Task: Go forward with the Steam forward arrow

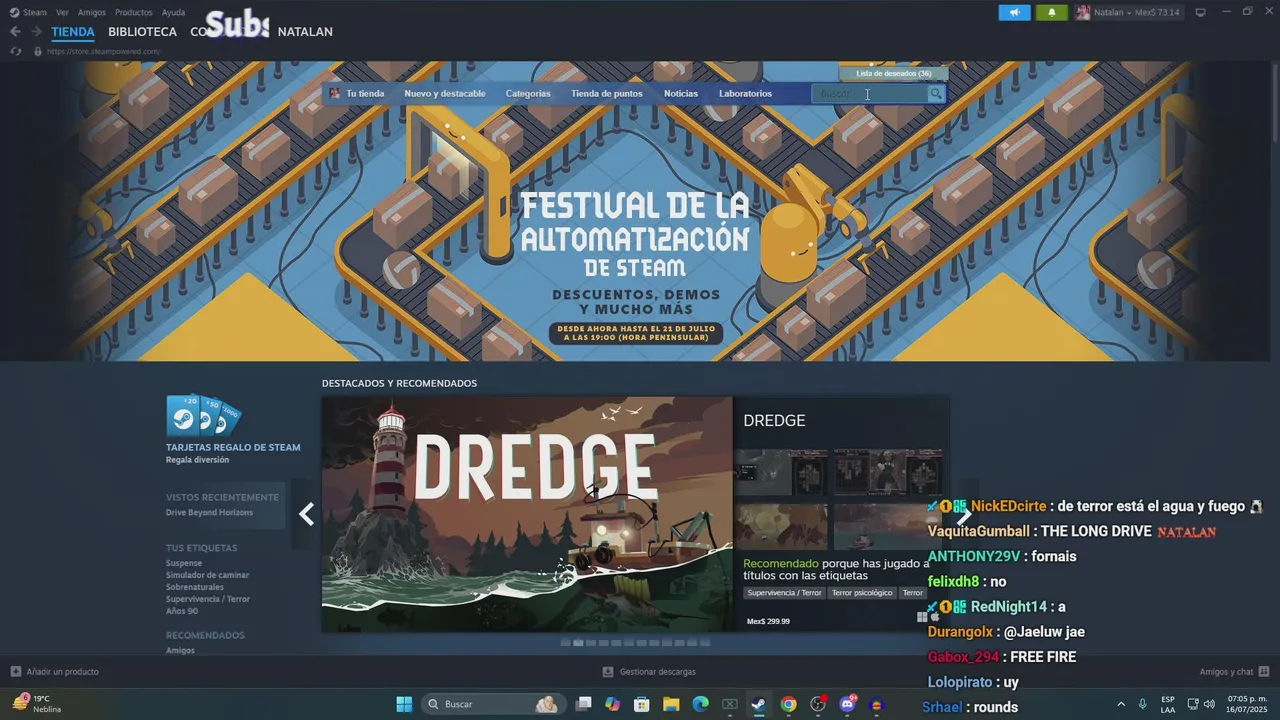Action: pos(36,32)
